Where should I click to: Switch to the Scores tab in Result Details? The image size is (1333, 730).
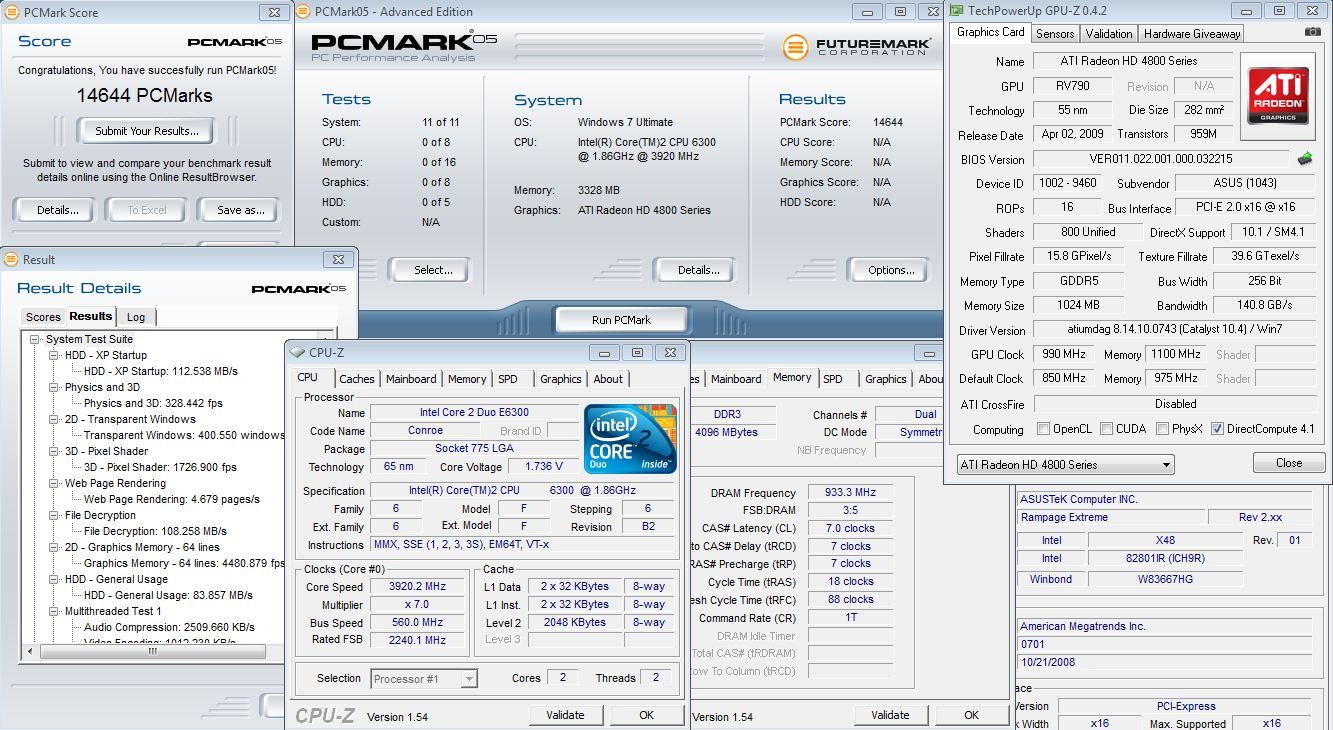pos(43,317)
